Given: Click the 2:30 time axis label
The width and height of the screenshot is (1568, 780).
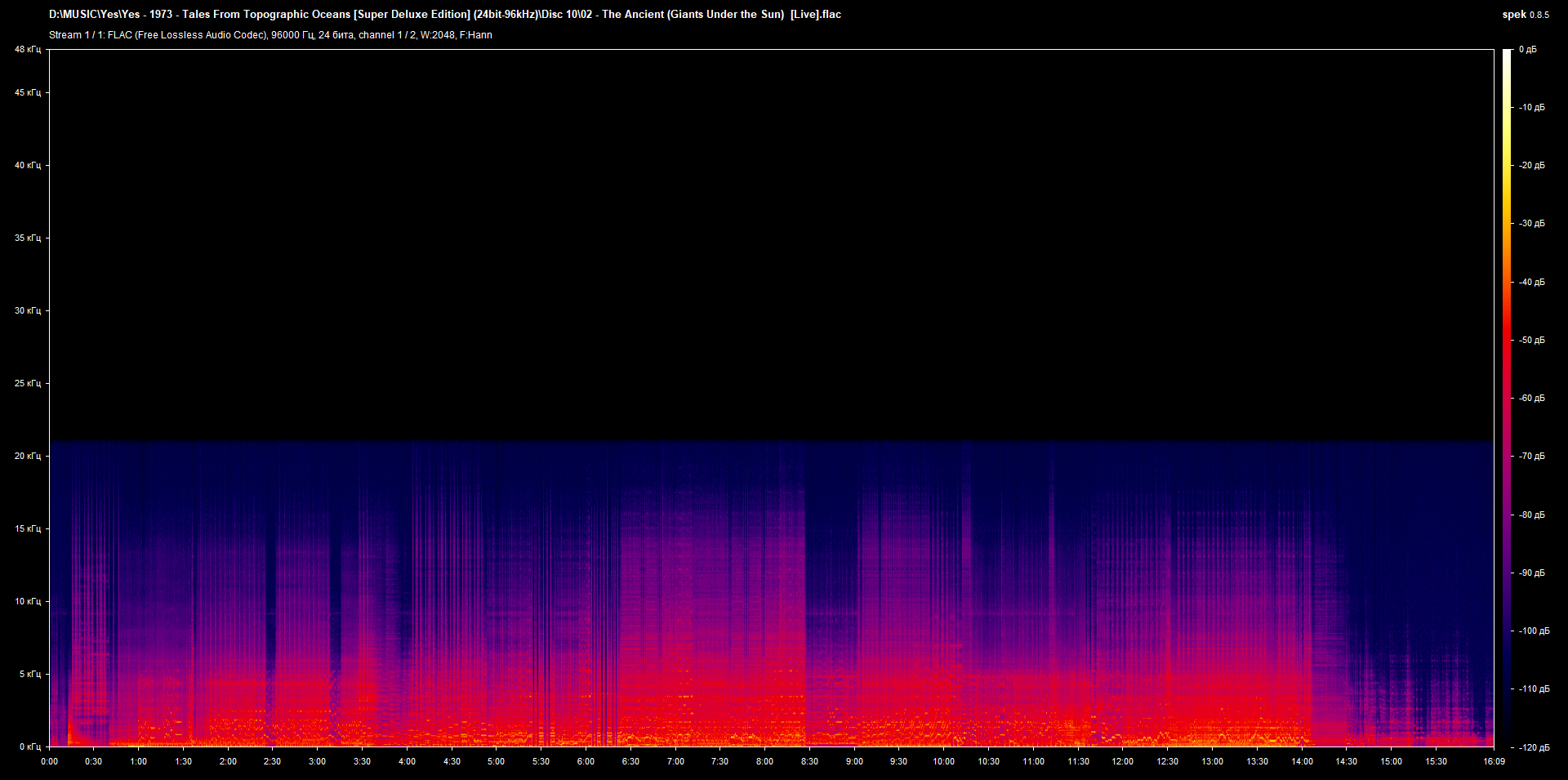Looking at the screenshot, I should (x=272, y=761).
